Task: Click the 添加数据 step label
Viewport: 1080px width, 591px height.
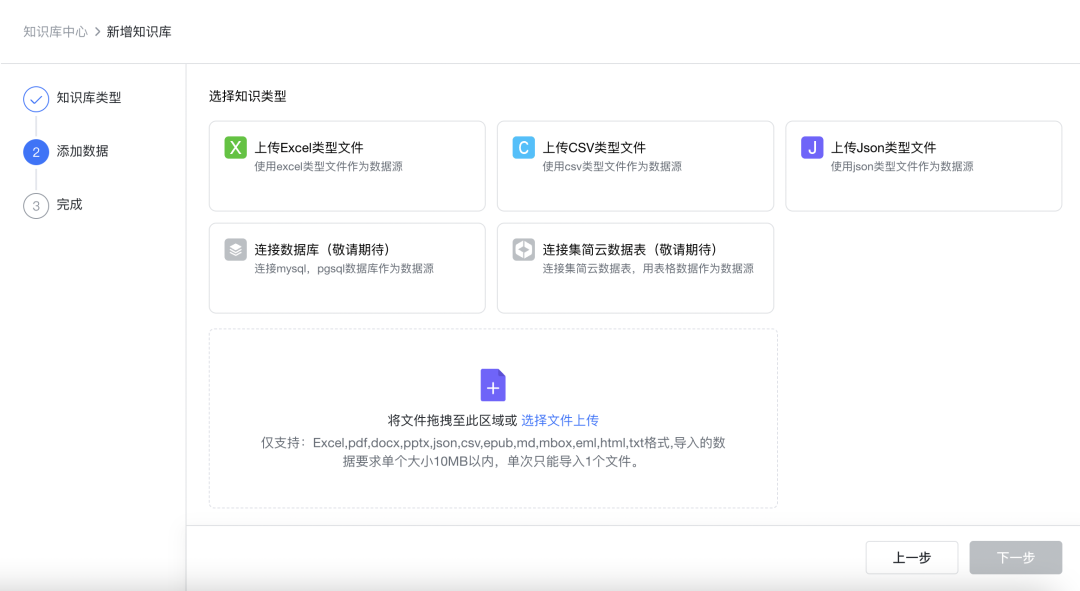Action: point(82,151)
